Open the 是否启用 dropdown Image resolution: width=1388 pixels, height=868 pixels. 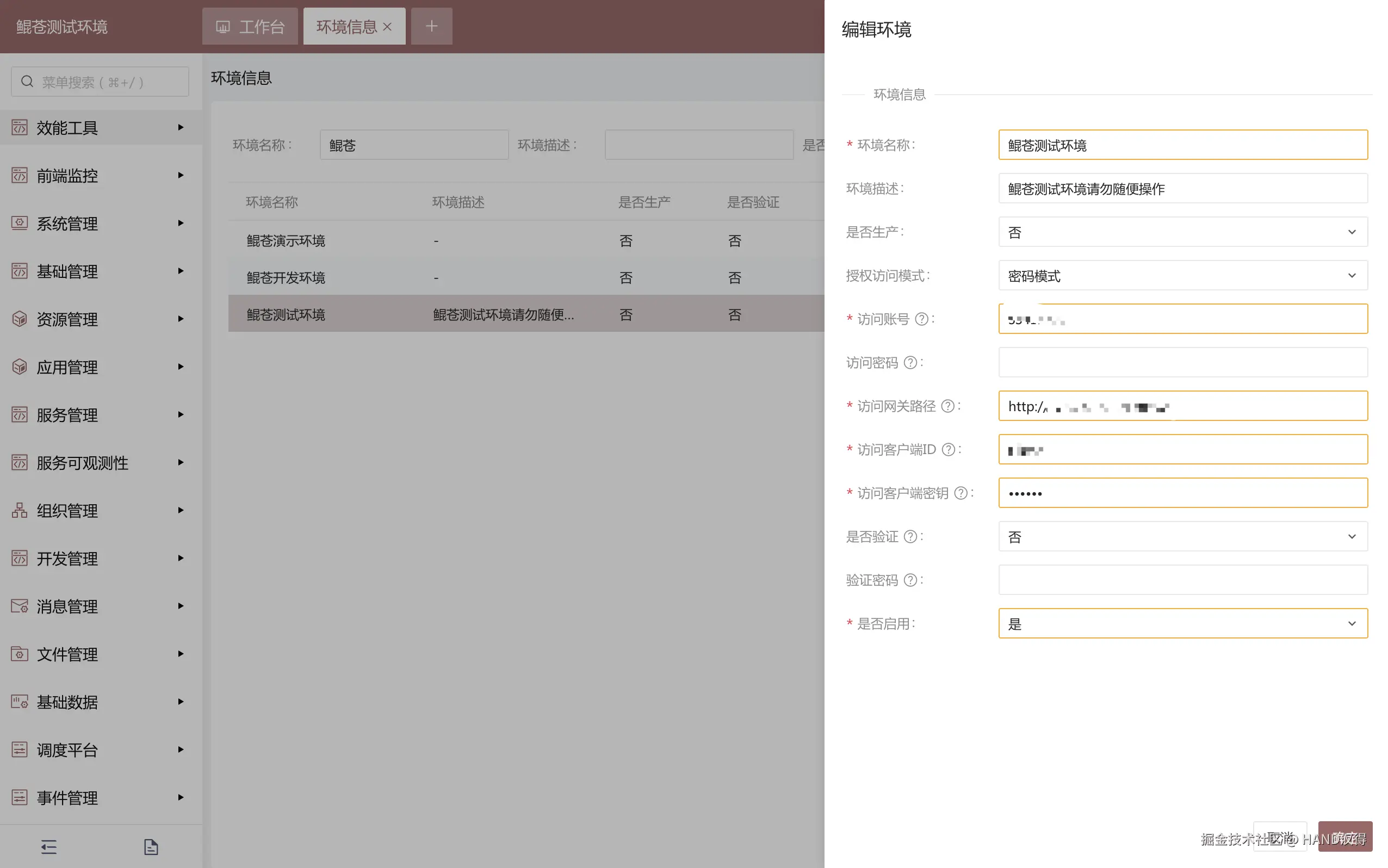point(1182,623)
